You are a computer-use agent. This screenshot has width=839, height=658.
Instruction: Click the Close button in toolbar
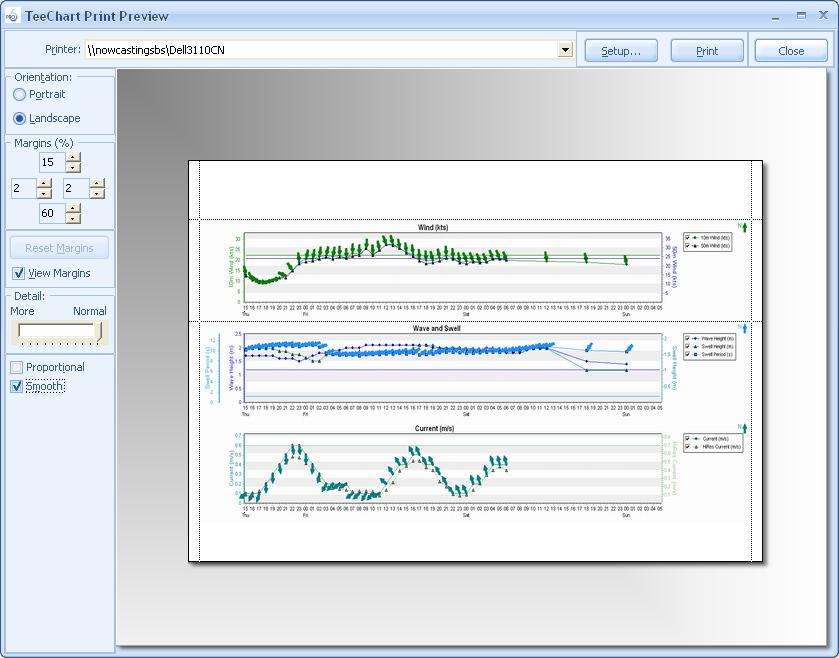click(x=791, y=51)
